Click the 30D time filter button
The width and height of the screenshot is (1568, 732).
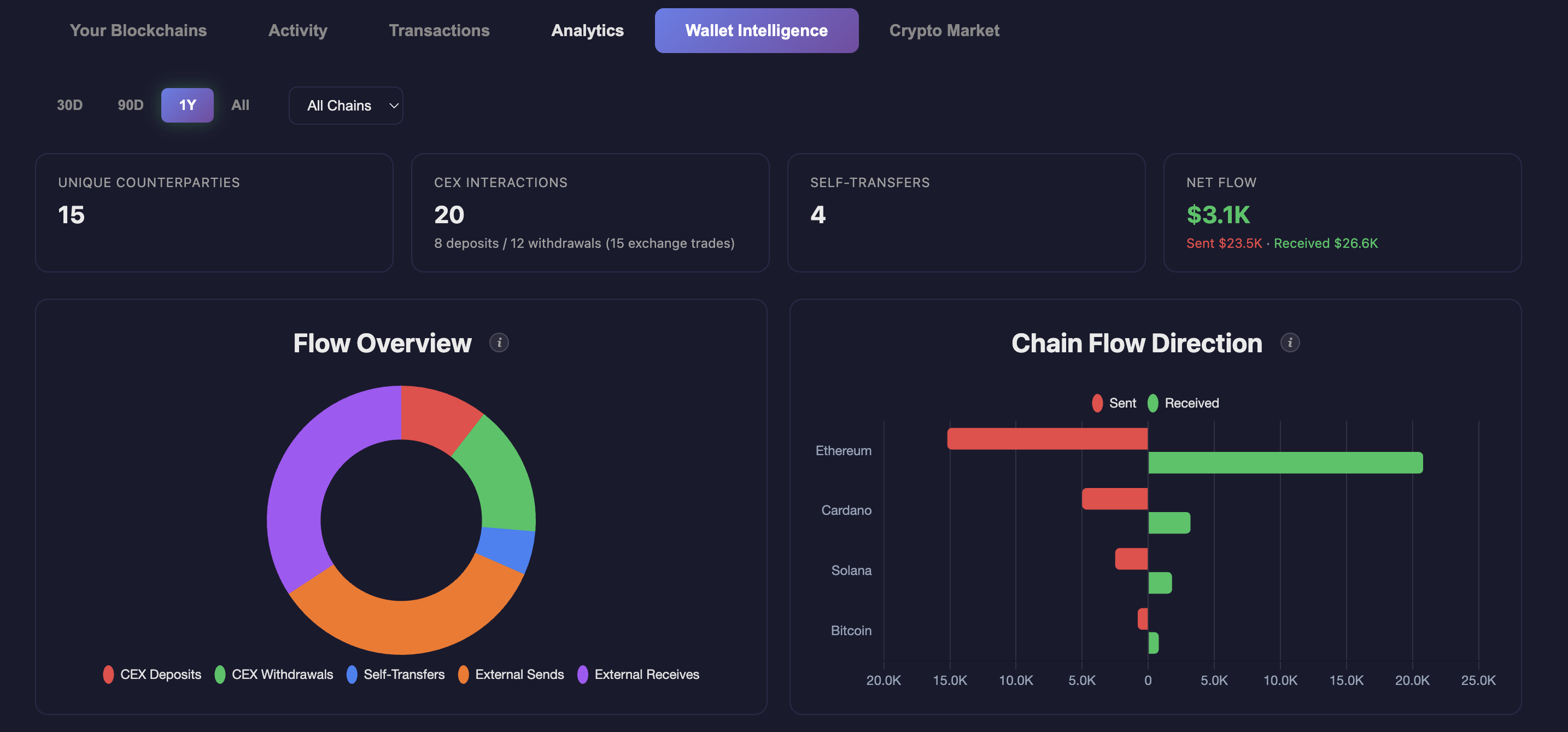pyautogui.click(x=69, y=104)
